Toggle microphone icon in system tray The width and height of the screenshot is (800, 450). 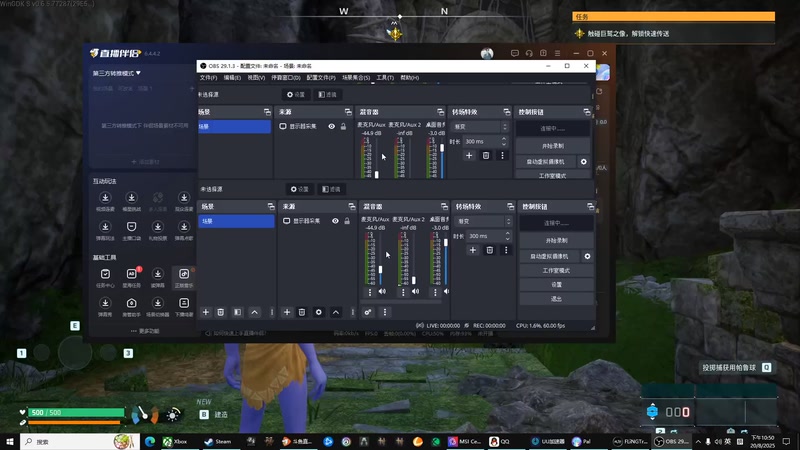pyautogui.click(x=708, y=441)
